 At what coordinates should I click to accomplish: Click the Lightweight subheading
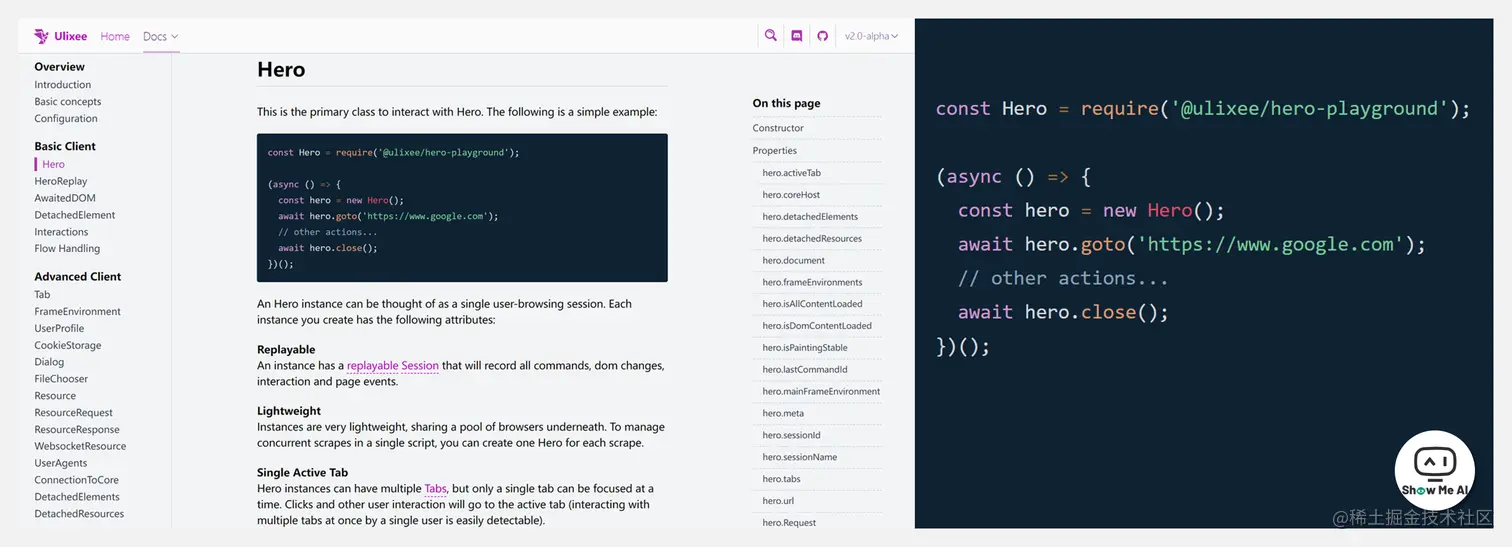[289, 411]
